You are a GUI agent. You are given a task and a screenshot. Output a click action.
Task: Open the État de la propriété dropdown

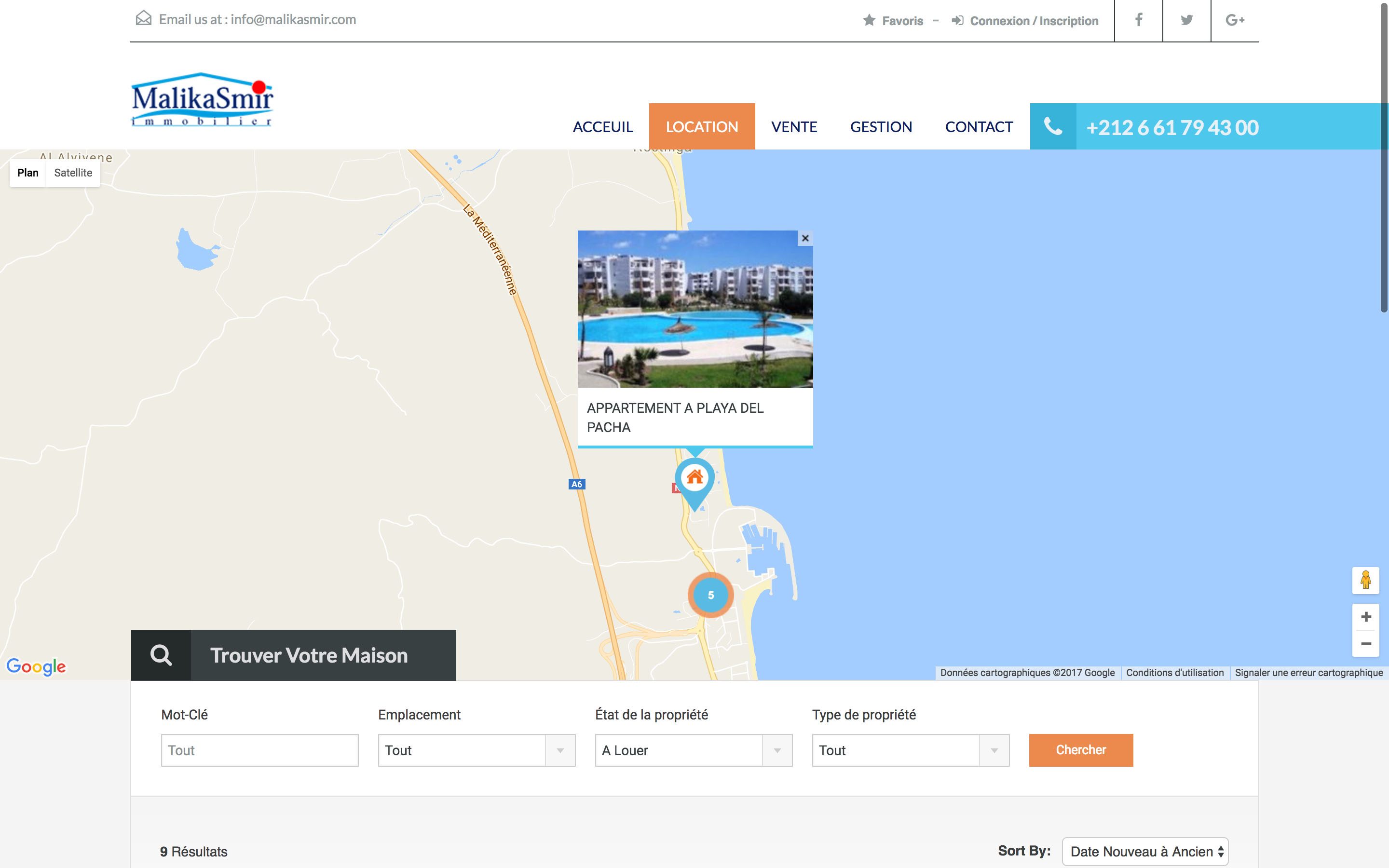(694, 750)
